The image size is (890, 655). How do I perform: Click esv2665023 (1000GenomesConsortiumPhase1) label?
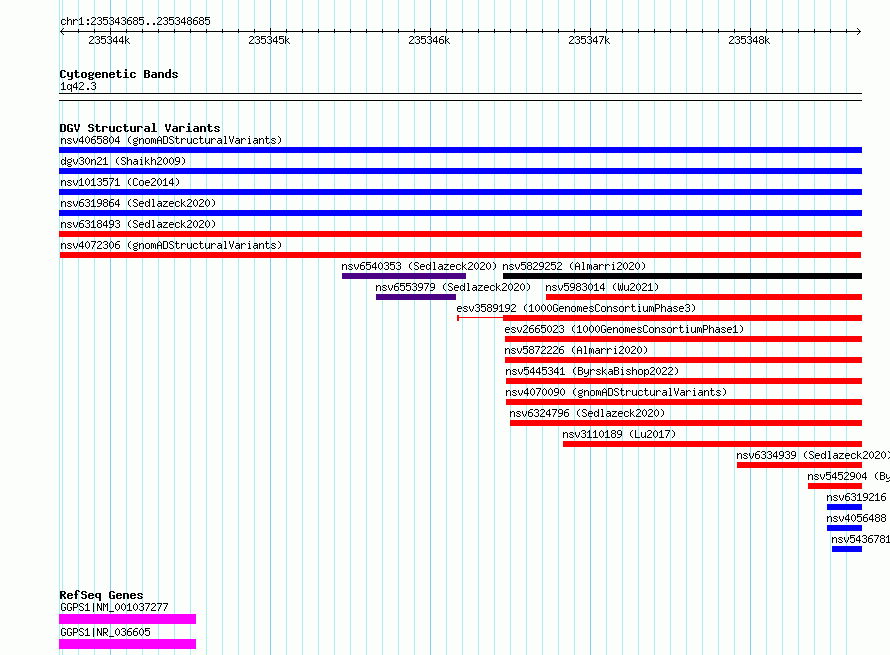(x=624, y=329)
